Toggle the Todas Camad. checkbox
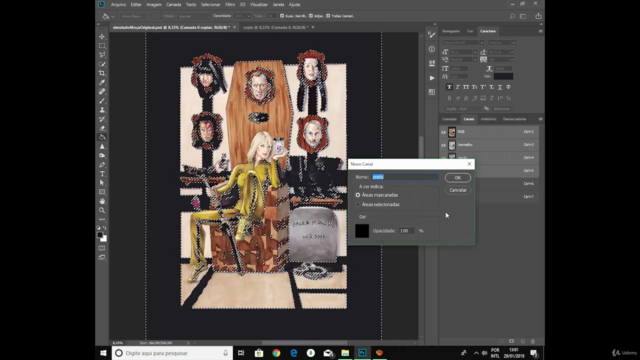 pyautogui.click(x=328, y=16)
